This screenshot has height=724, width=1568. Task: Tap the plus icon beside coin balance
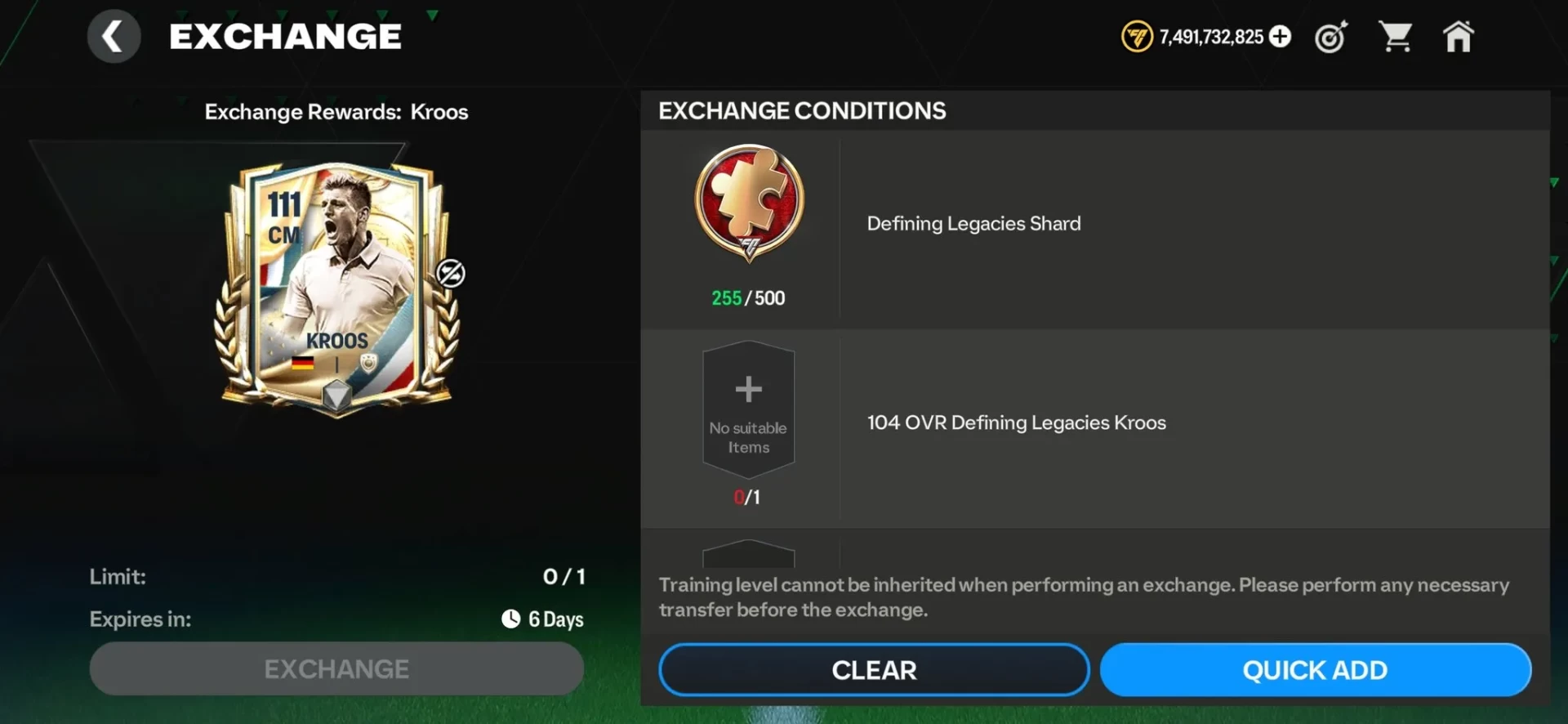click(x=1281, y=37)
